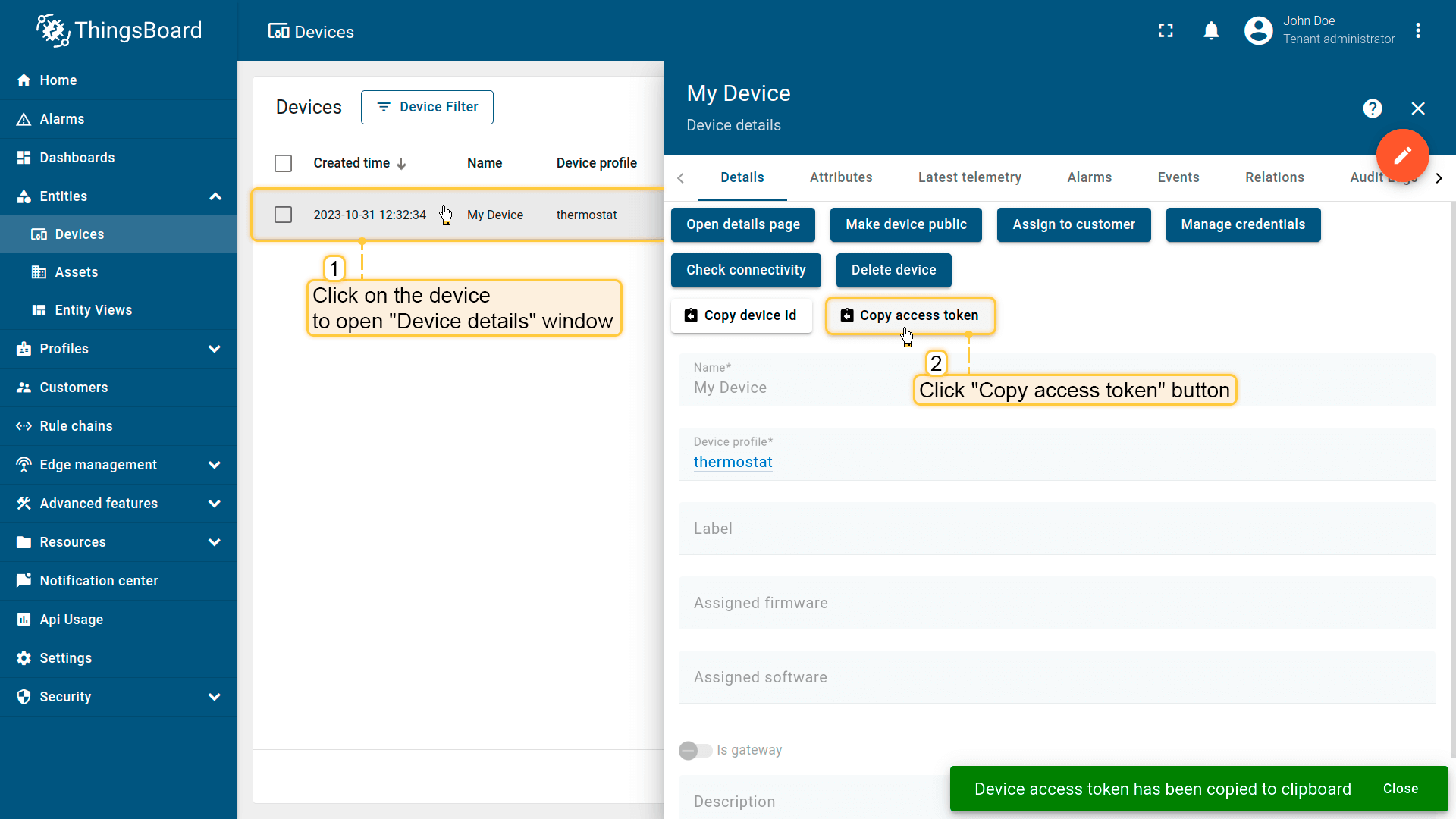Check the select-all devices checkbox
This screenshot has width=1456, height=819.
coord(283,164)
